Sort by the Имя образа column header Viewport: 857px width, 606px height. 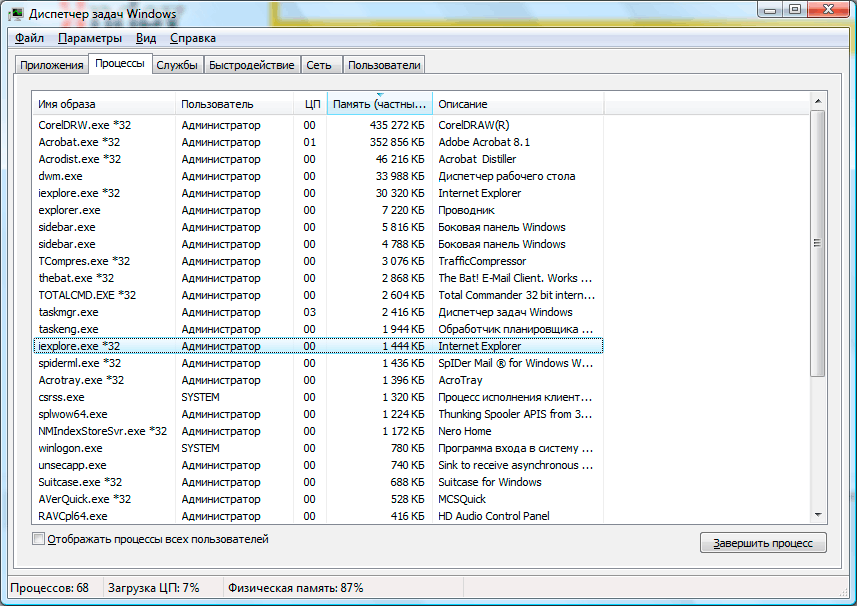click(x=104, y=104)
